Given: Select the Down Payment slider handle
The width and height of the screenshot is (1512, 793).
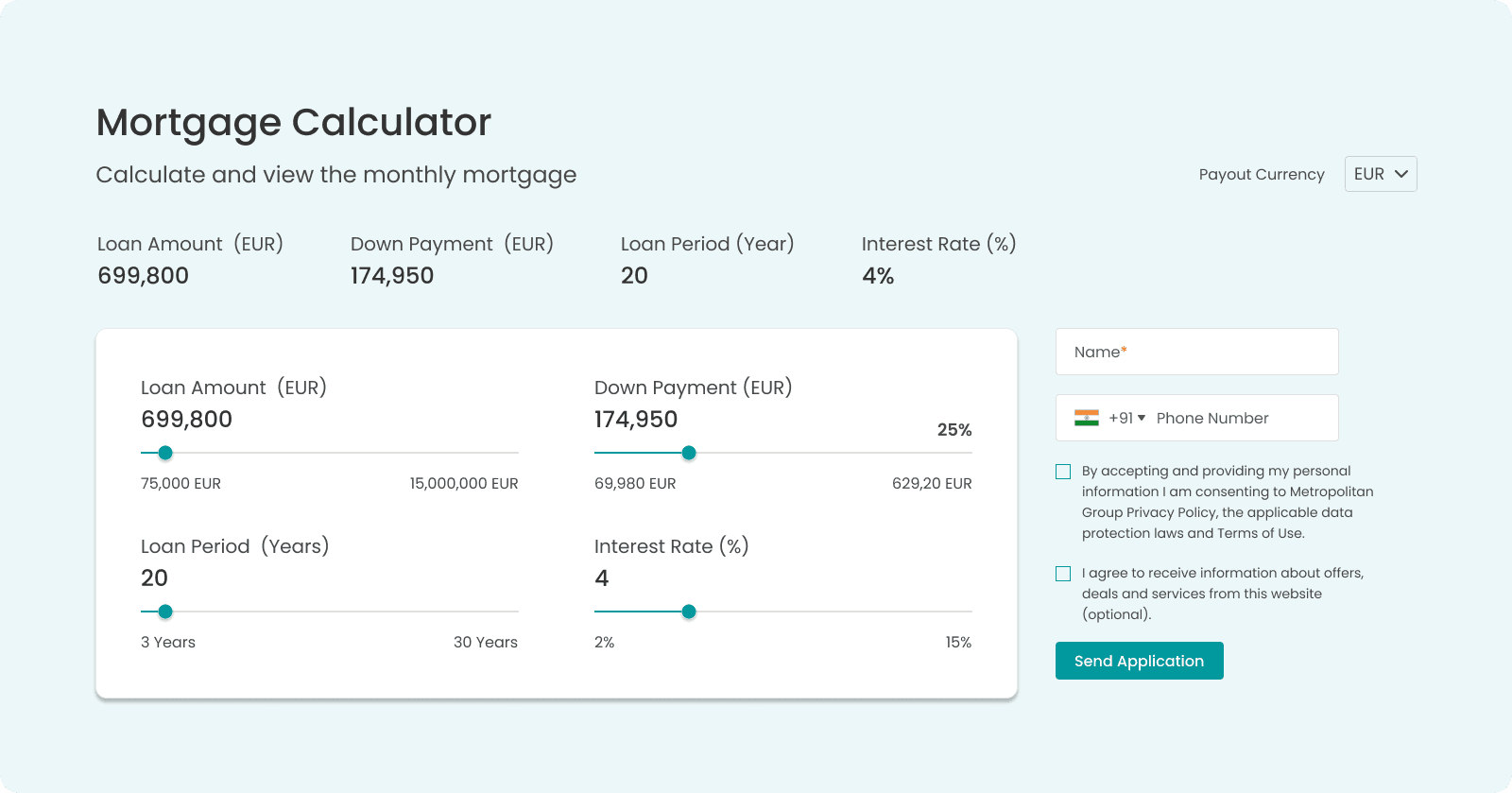Looking at the screenshot, I should (x=689, y=453).
